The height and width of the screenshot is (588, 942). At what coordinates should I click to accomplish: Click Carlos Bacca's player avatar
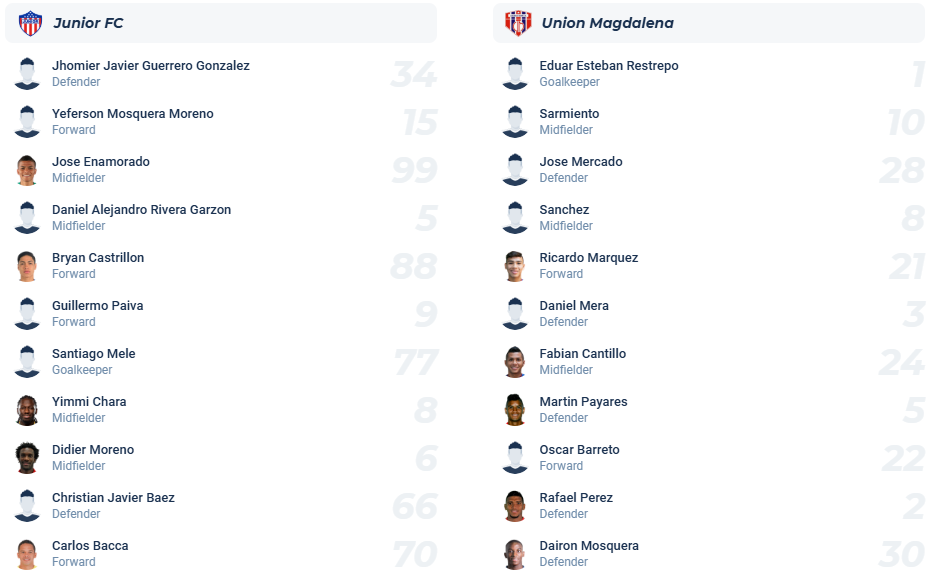pos(27,553)
